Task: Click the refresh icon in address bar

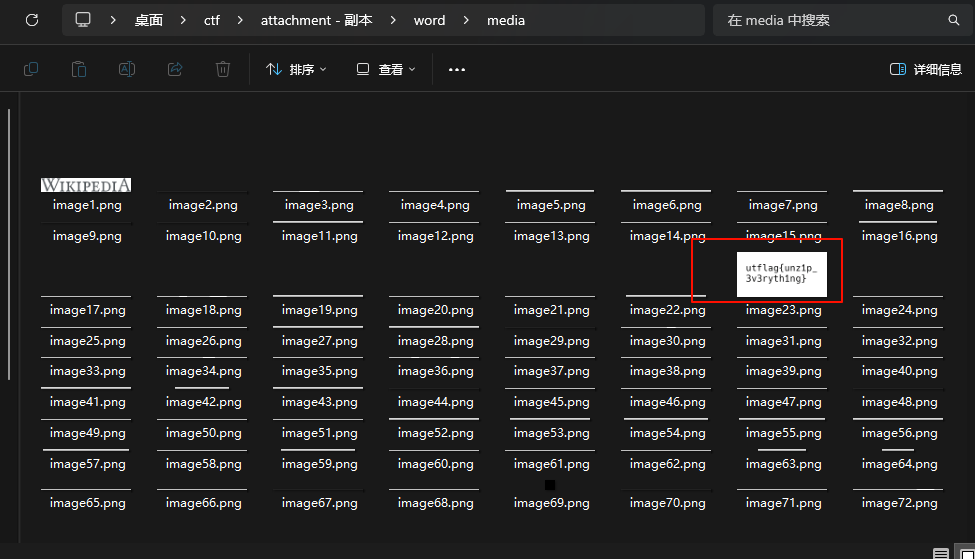Action: pos(32,20)
